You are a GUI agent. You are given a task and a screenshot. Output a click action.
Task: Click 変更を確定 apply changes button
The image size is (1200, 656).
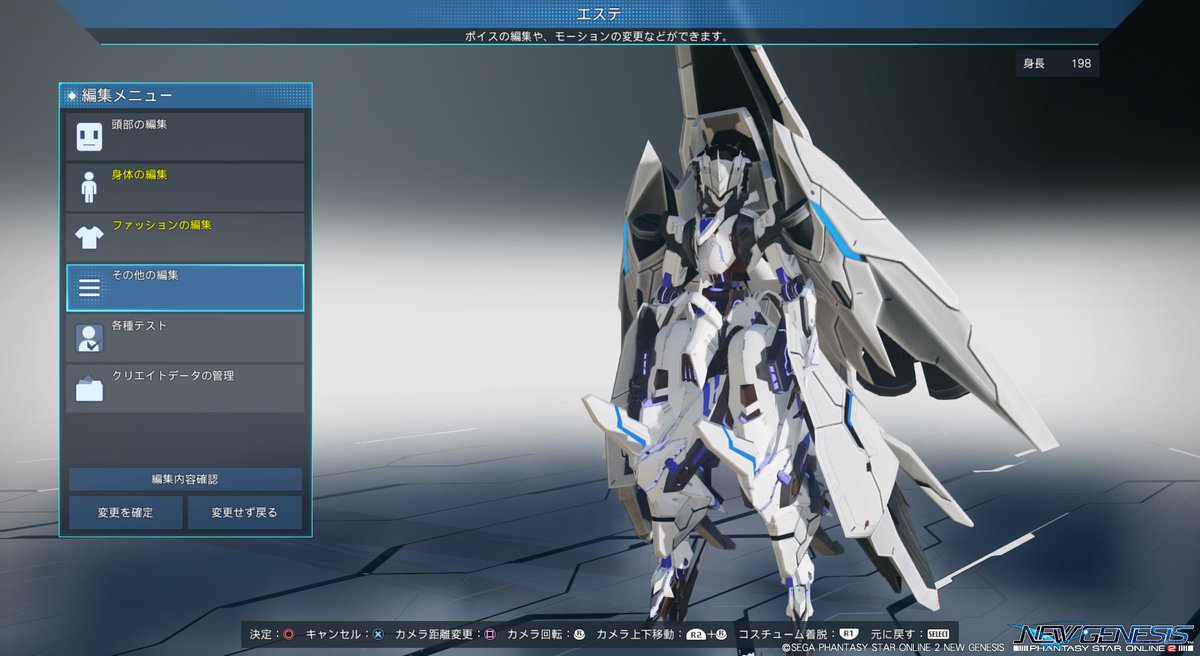(126, 513)
